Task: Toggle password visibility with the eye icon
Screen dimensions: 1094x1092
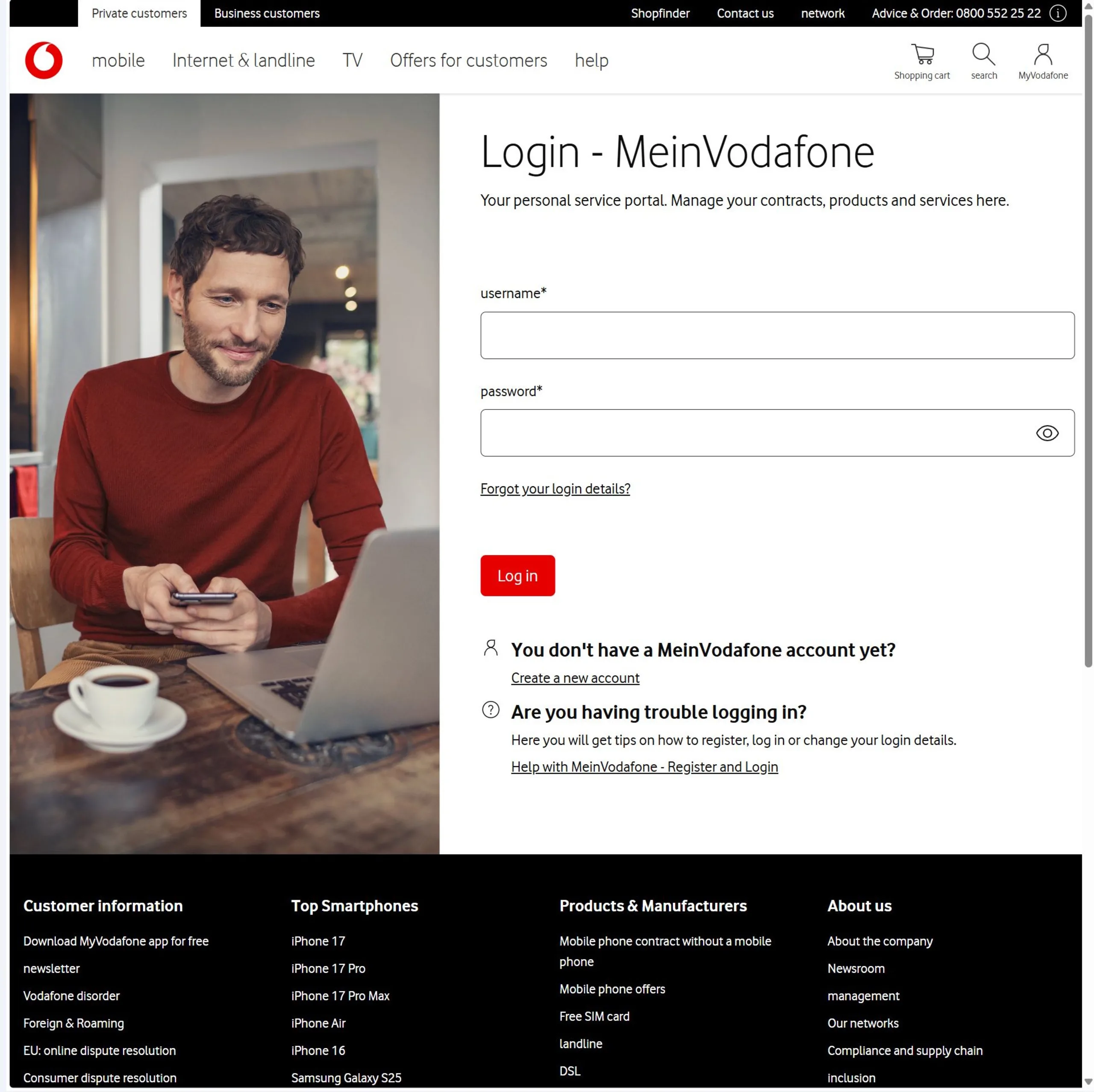Action: tap(1047, 433)
